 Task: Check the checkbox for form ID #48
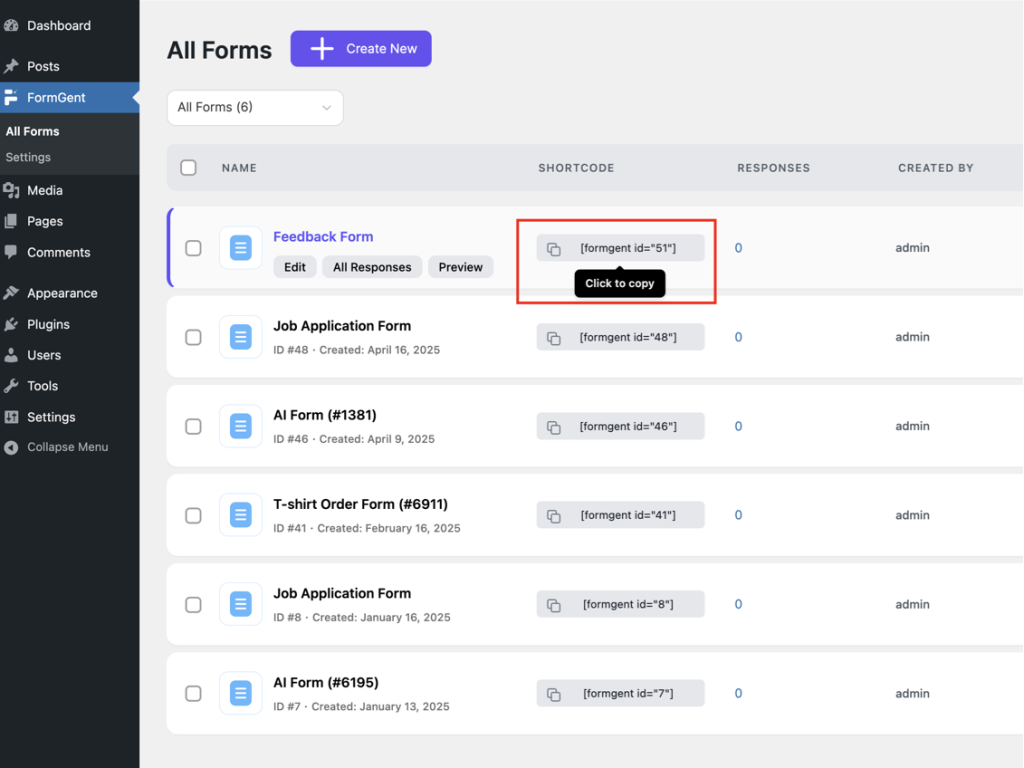[193, 338]
